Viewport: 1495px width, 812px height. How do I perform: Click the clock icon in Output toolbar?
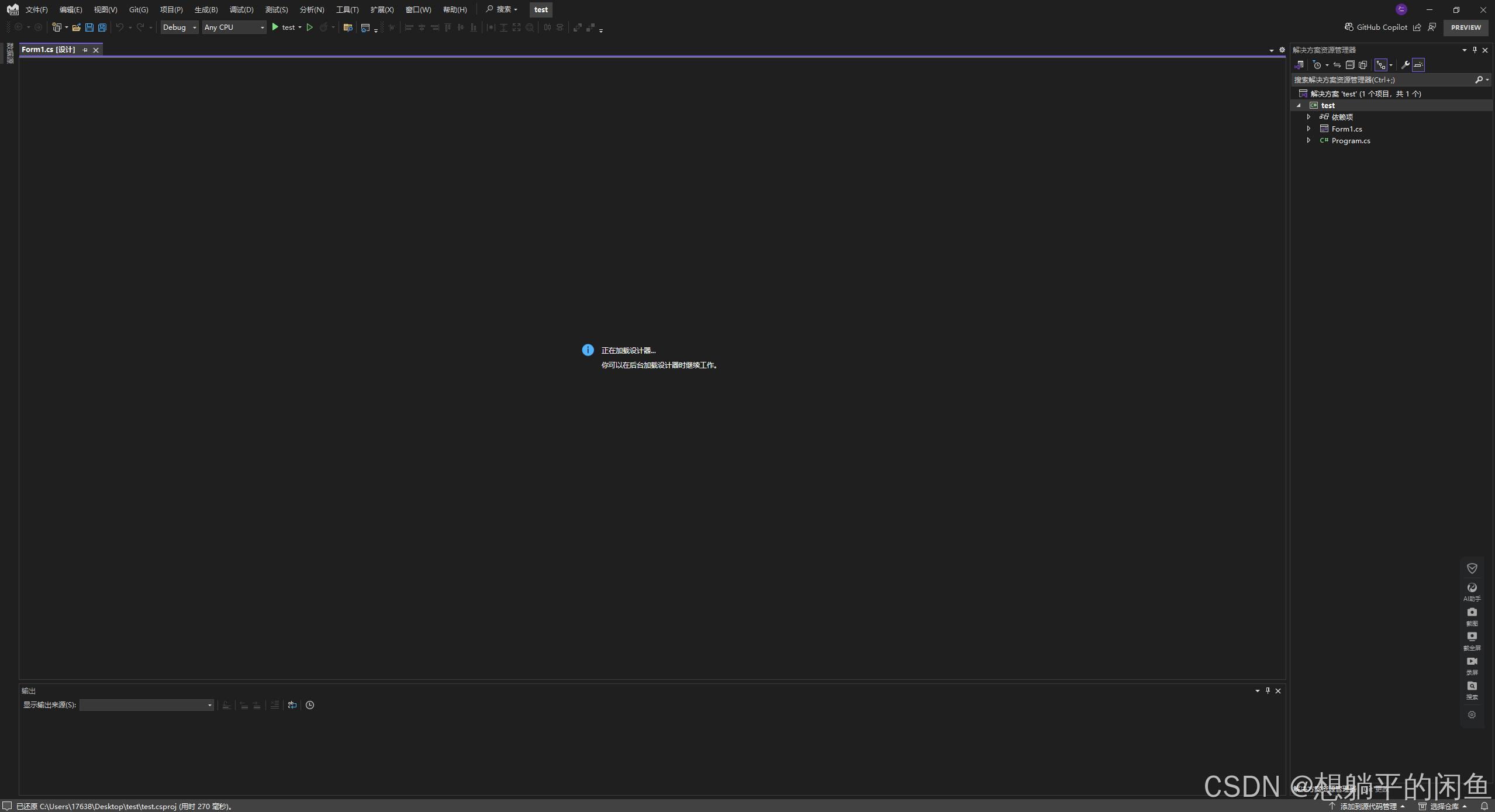click(x=310, y=705)
